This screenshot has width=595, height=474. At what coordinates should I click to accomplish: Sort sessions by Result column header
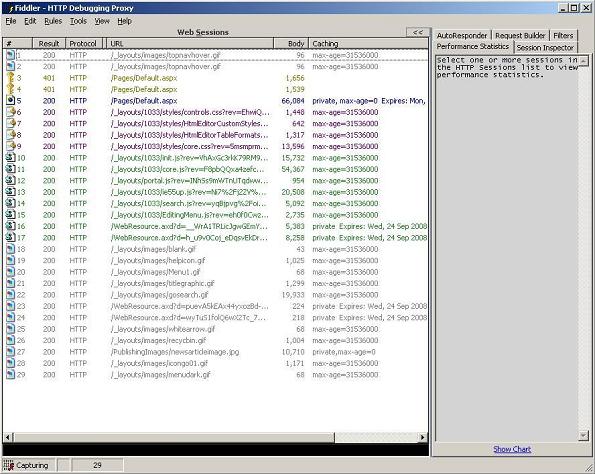click(49, 44)
